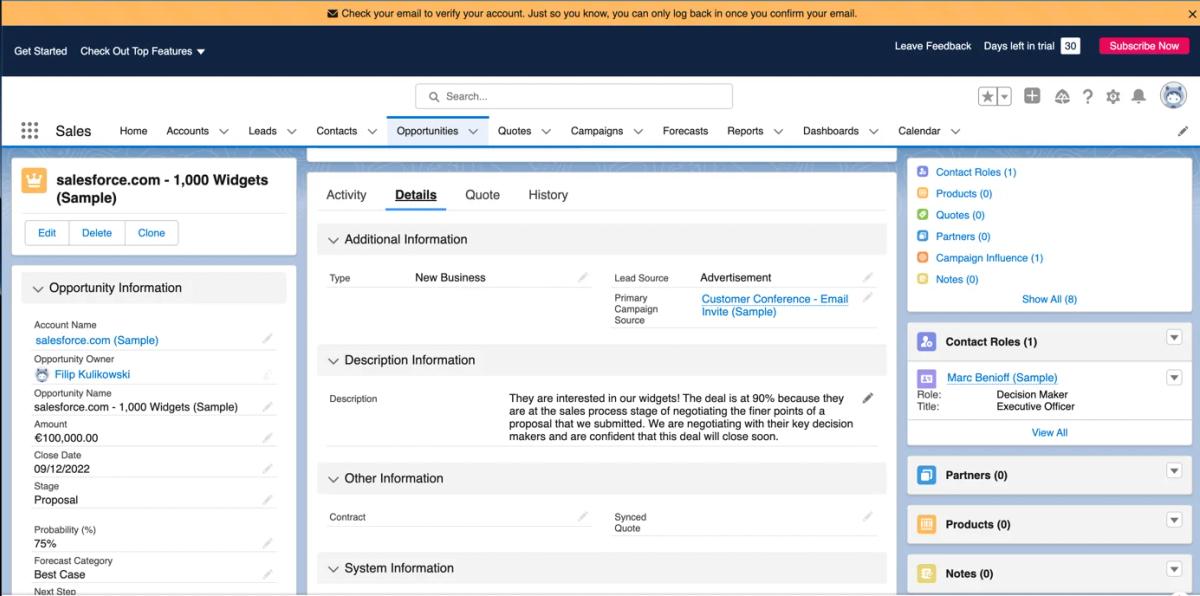Collapse the Opportunity Information section

[x=38, y=289]
